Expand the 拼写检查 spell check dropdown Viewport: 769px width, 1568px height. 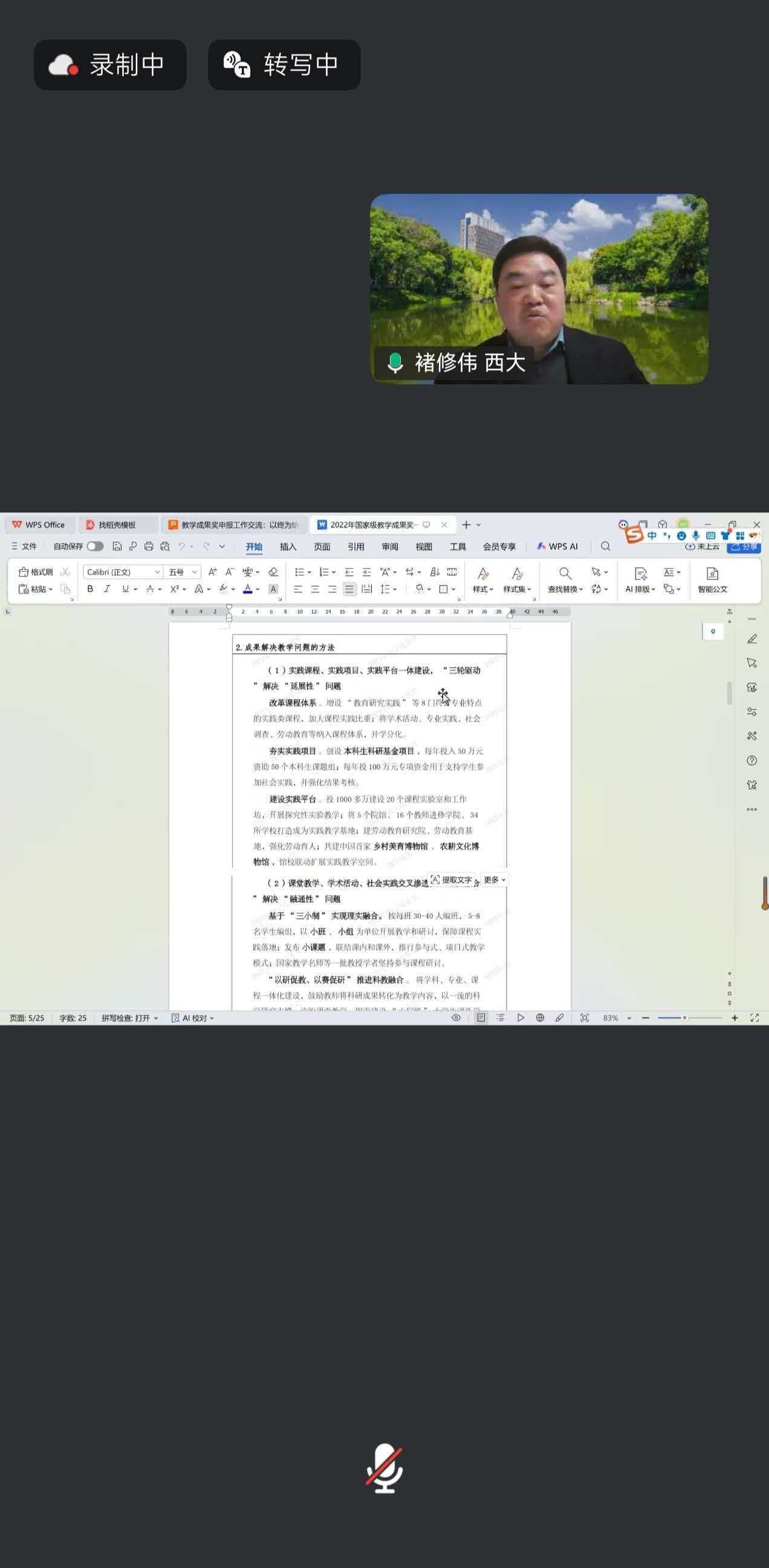156,1018
